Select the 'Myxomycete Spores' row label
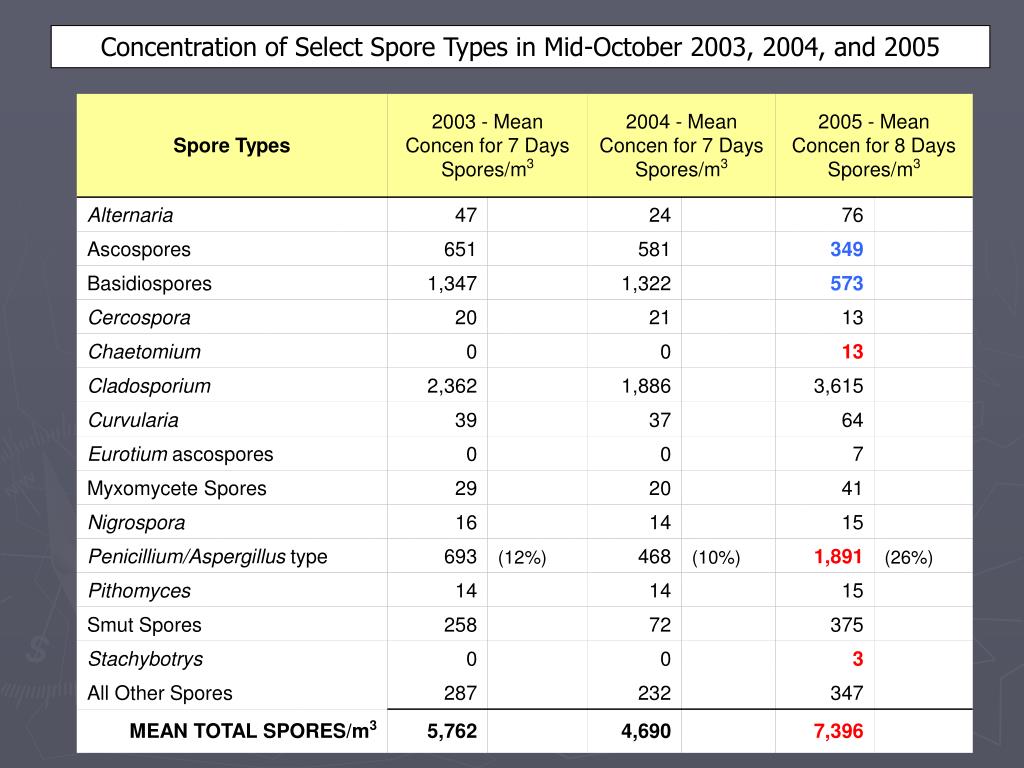This screenshot has height=768, width=1024. [177, 488]
